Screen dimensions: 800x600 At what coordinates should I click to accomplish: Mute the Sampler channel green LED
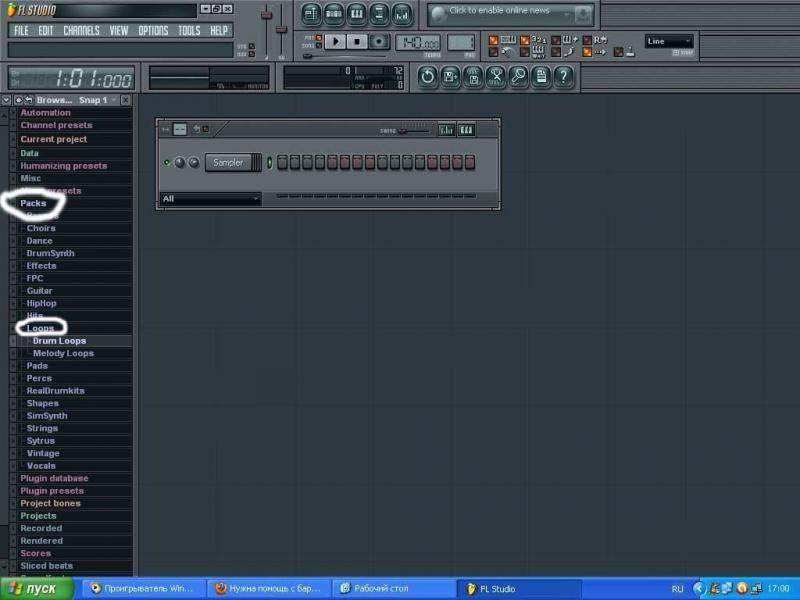click(x=167, y=162)
